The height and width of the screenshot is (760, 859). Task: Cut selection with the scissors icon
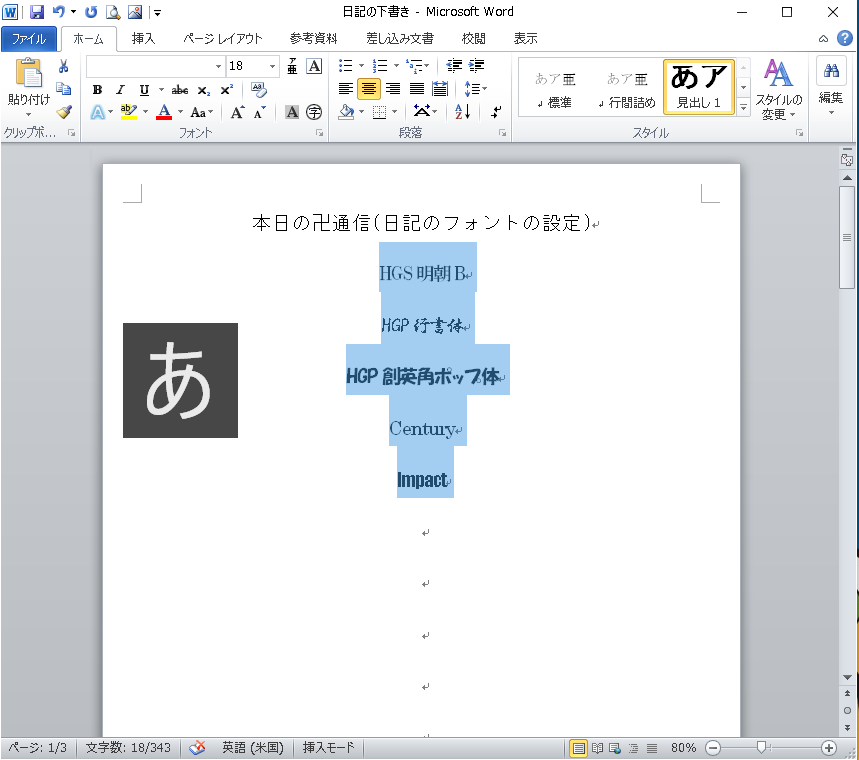point(63,66)
